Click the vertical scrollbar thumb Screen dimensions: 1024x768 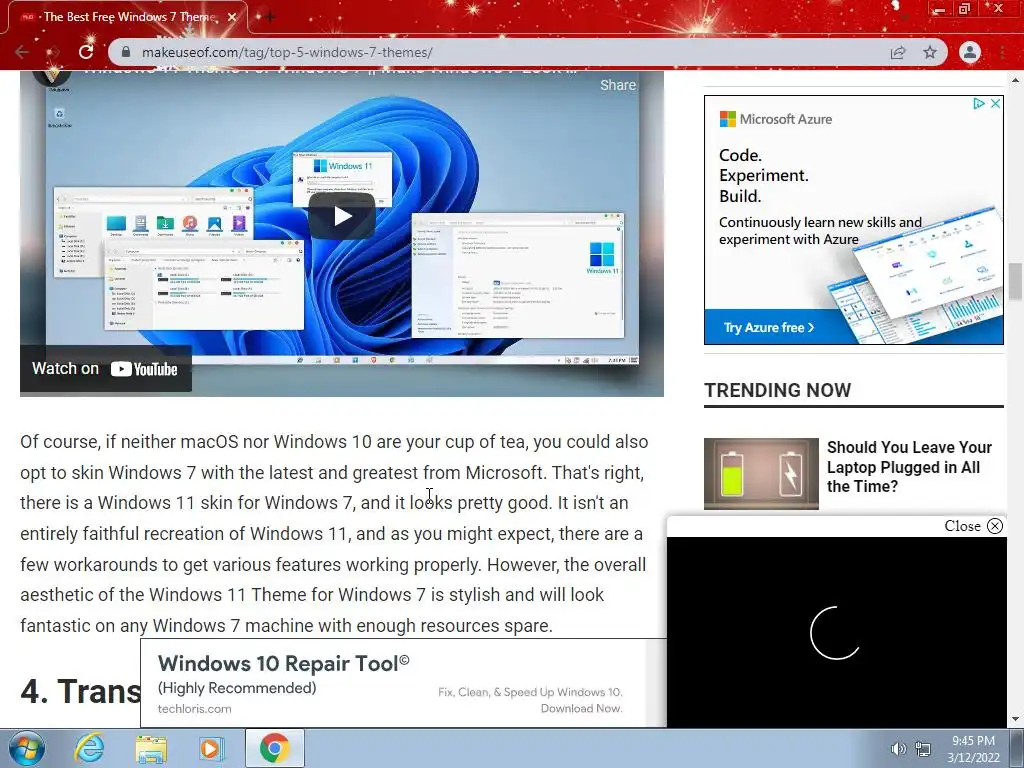(1015, 281)
